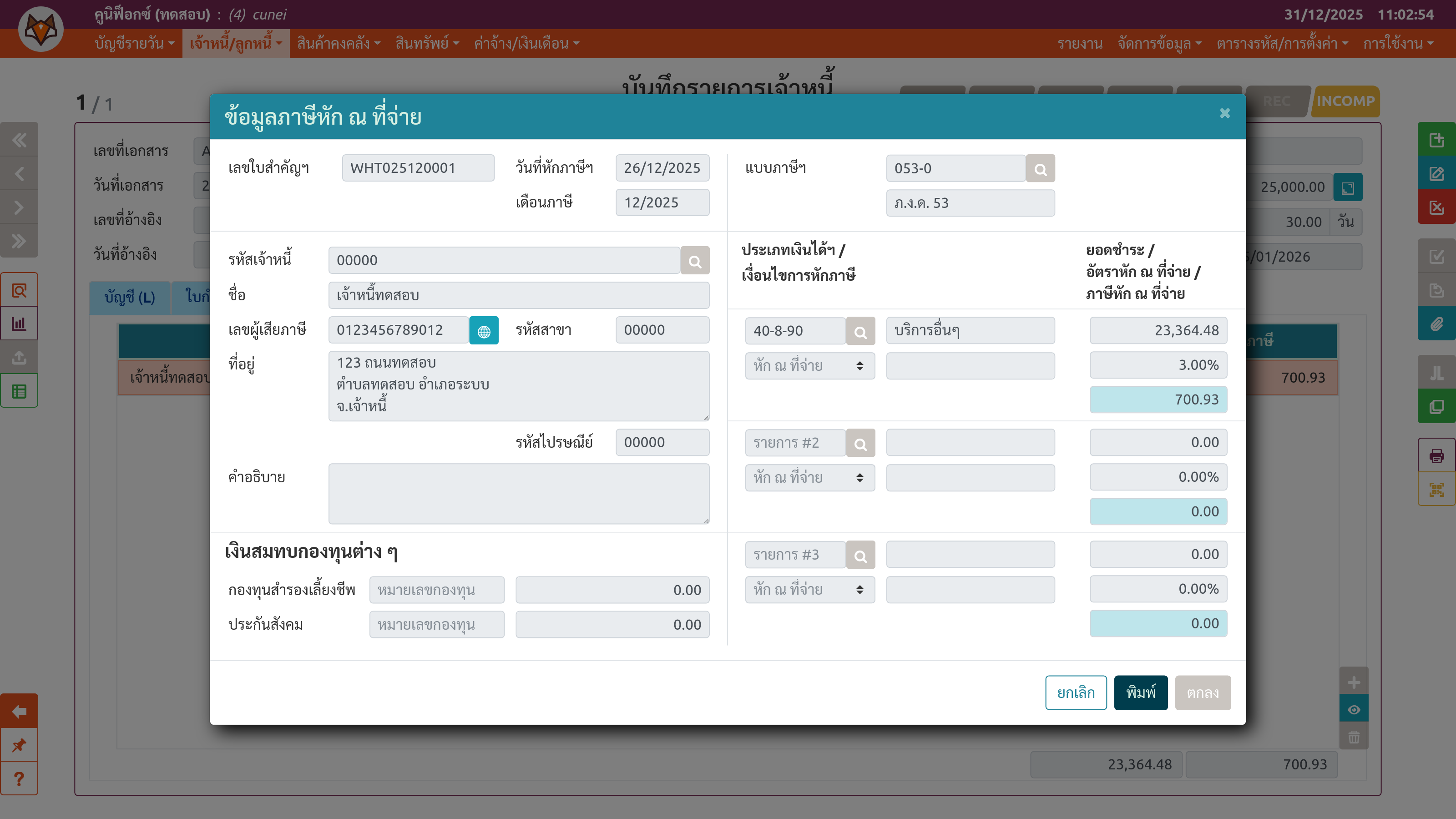Toggle the eye visibility icon at bottom right
The width and height of the screenshot is (1456, 819).
pyautogui.click(x=1354, y=709)
